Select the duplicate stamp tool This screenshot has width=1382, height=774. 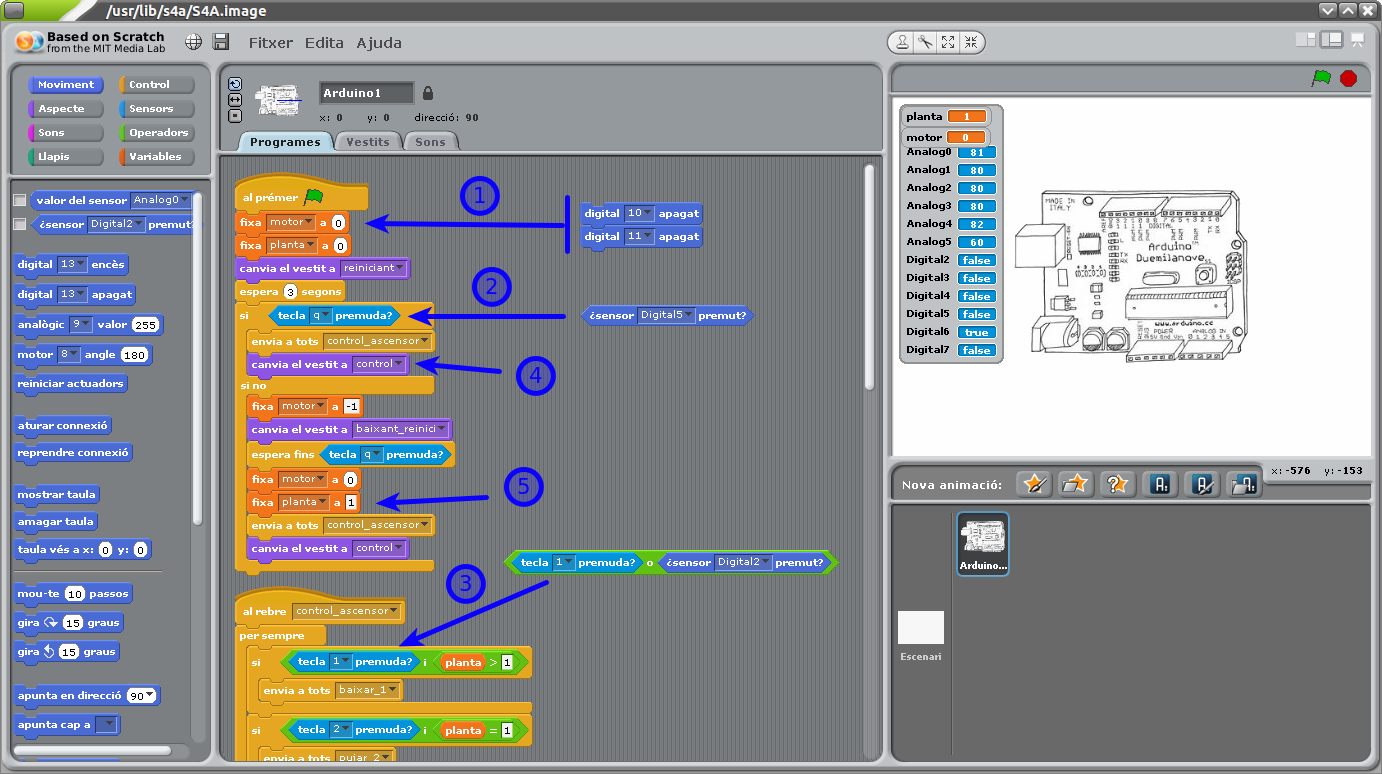(903, 42)
